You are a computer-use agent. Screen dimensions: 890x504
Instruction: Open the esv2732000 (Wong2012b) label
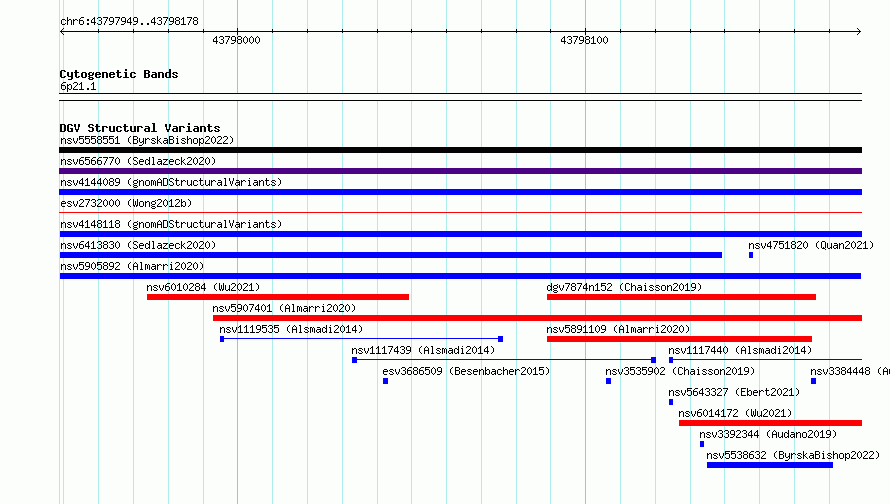126,203
